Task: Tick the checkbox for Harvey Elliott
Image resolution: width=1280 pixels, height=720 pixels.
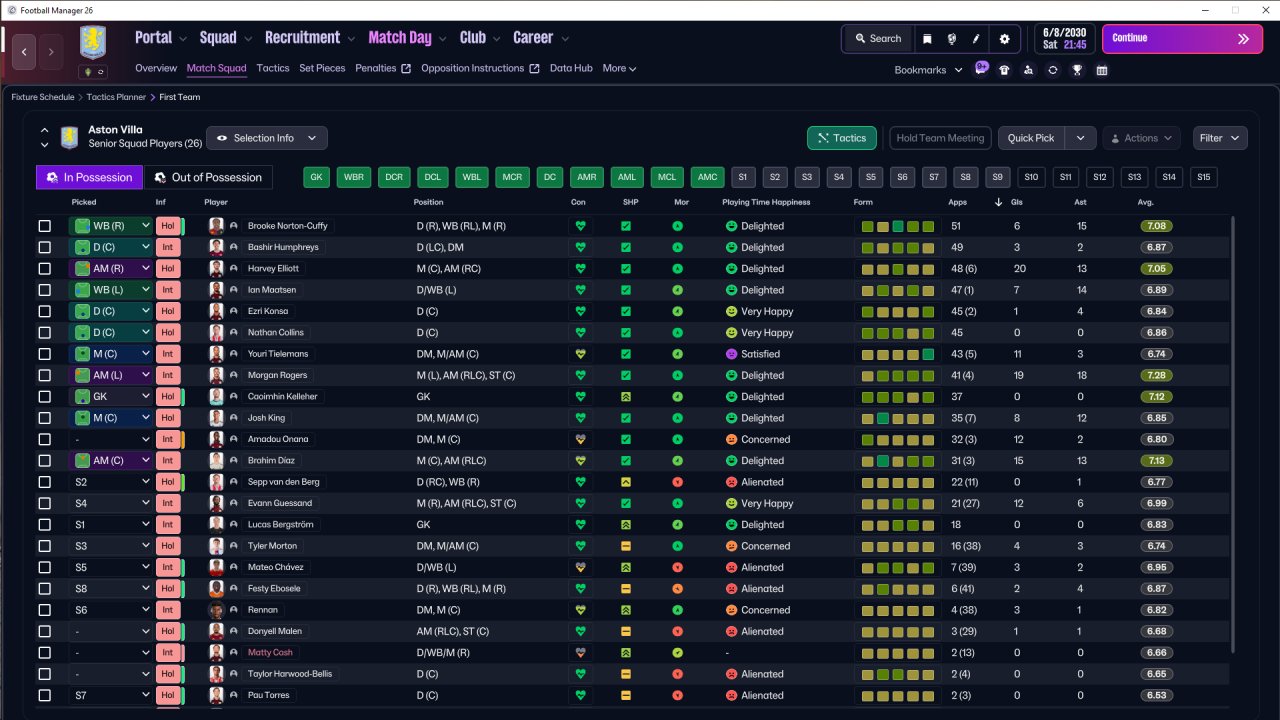Action: pyautogui.click(x=44, y=269)
